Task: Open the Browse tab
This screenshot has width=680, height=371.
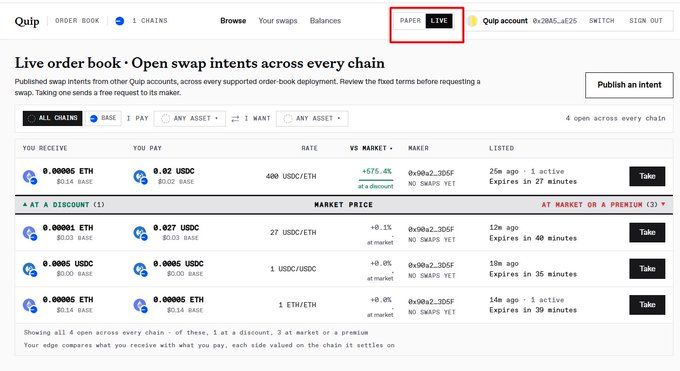Action: (x=233, y=20)
